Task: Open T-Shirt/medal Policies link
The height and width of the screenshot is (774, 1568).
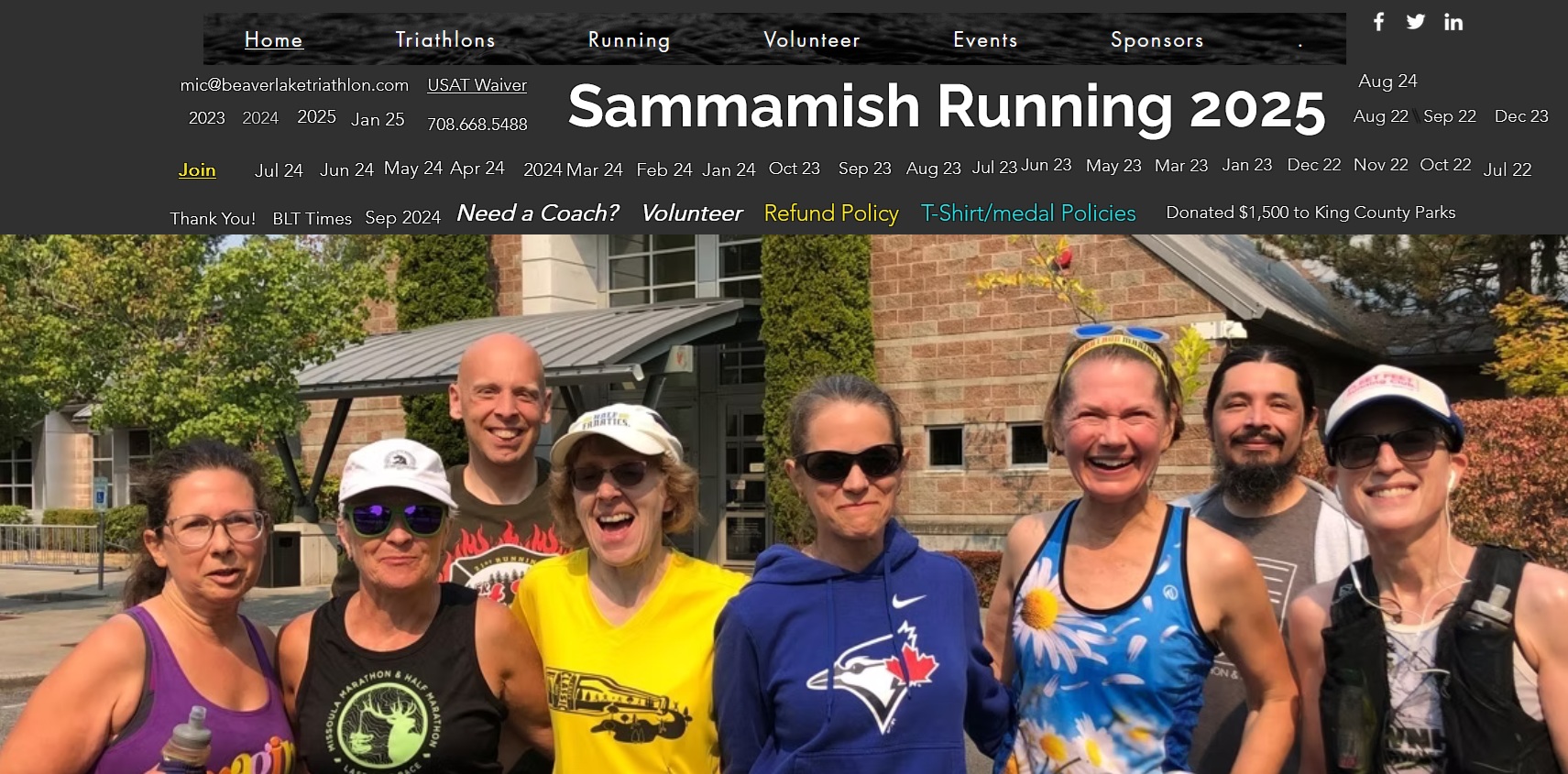Action: (x=1028, y=213)
